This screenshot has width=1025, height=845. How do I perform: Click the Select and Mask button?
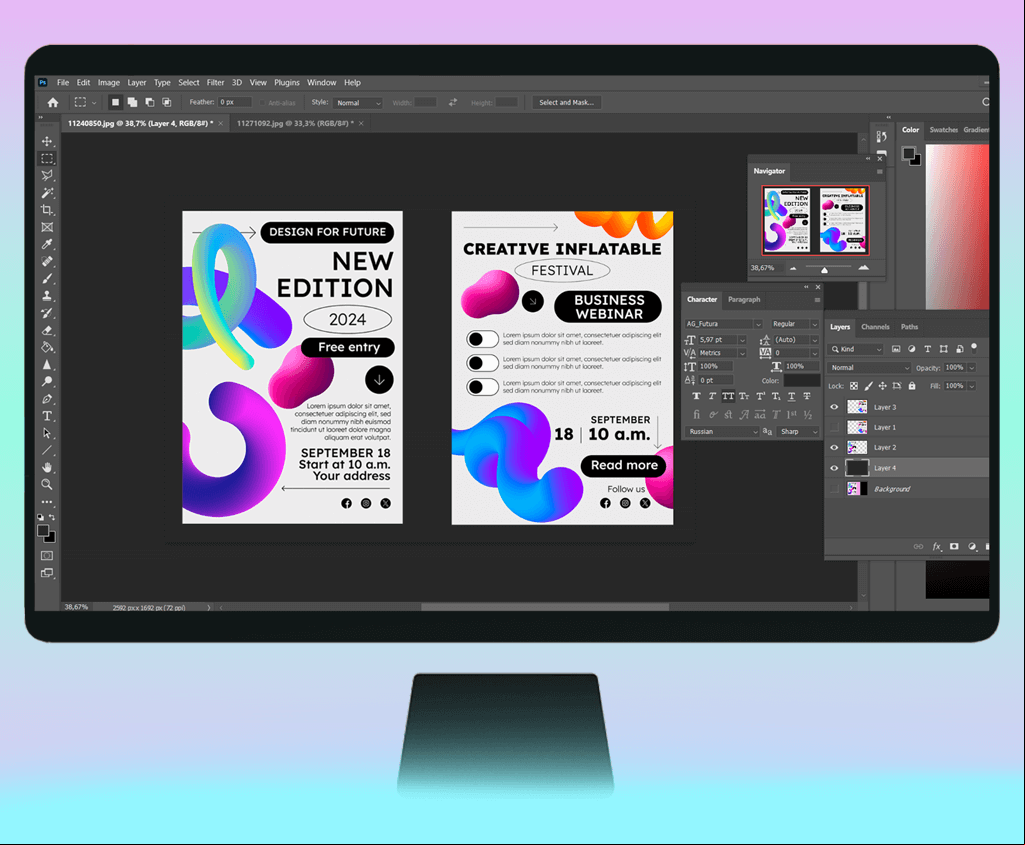(567, 103)
